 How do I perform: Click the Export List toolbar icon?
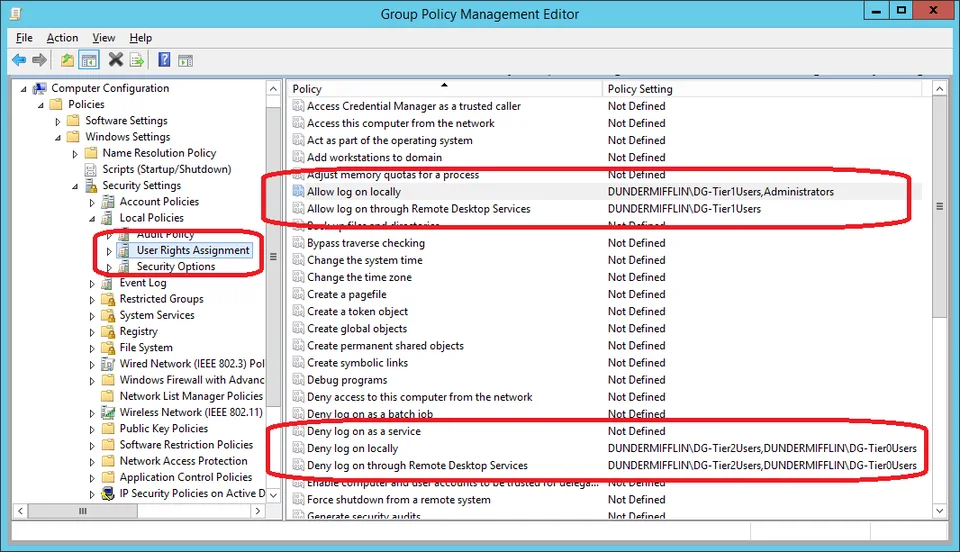(137, 60)
